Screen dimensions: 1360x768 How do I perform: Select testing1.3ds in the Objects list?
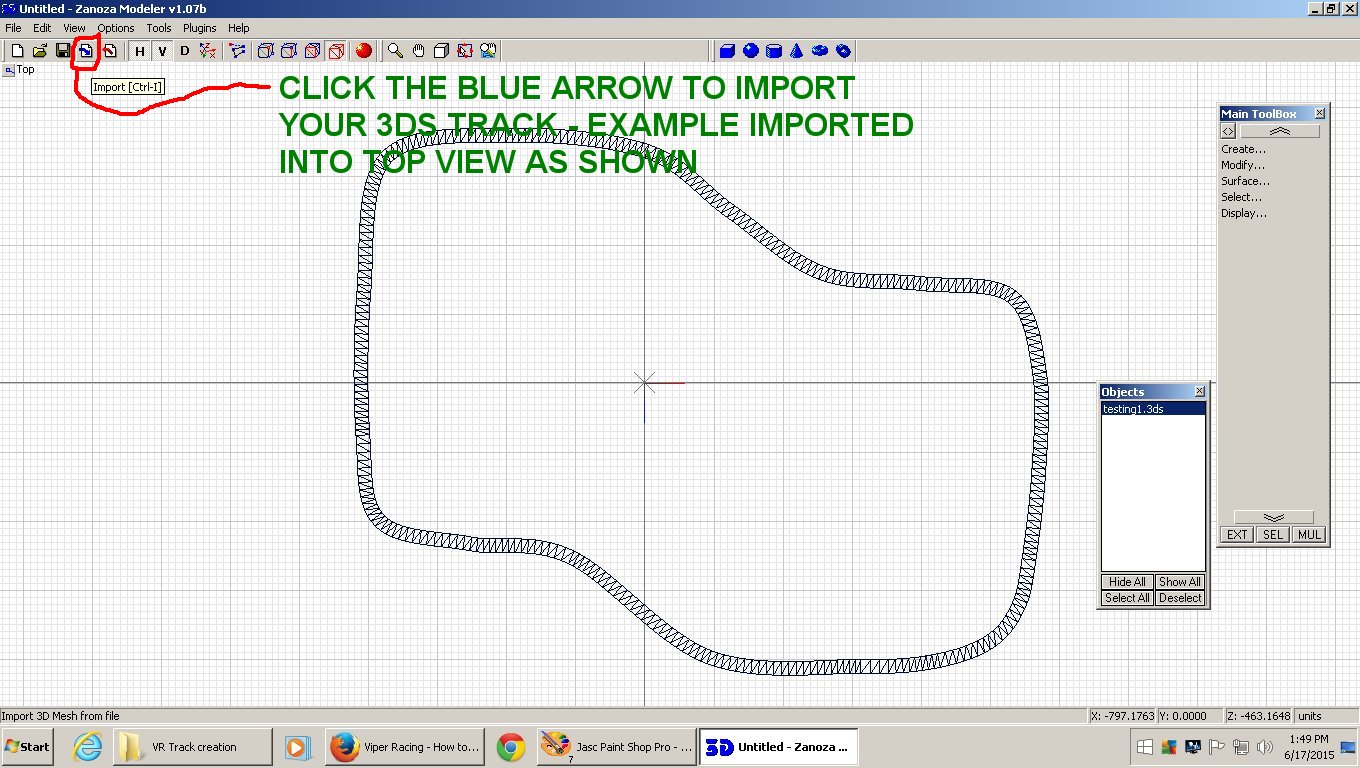1153,409
